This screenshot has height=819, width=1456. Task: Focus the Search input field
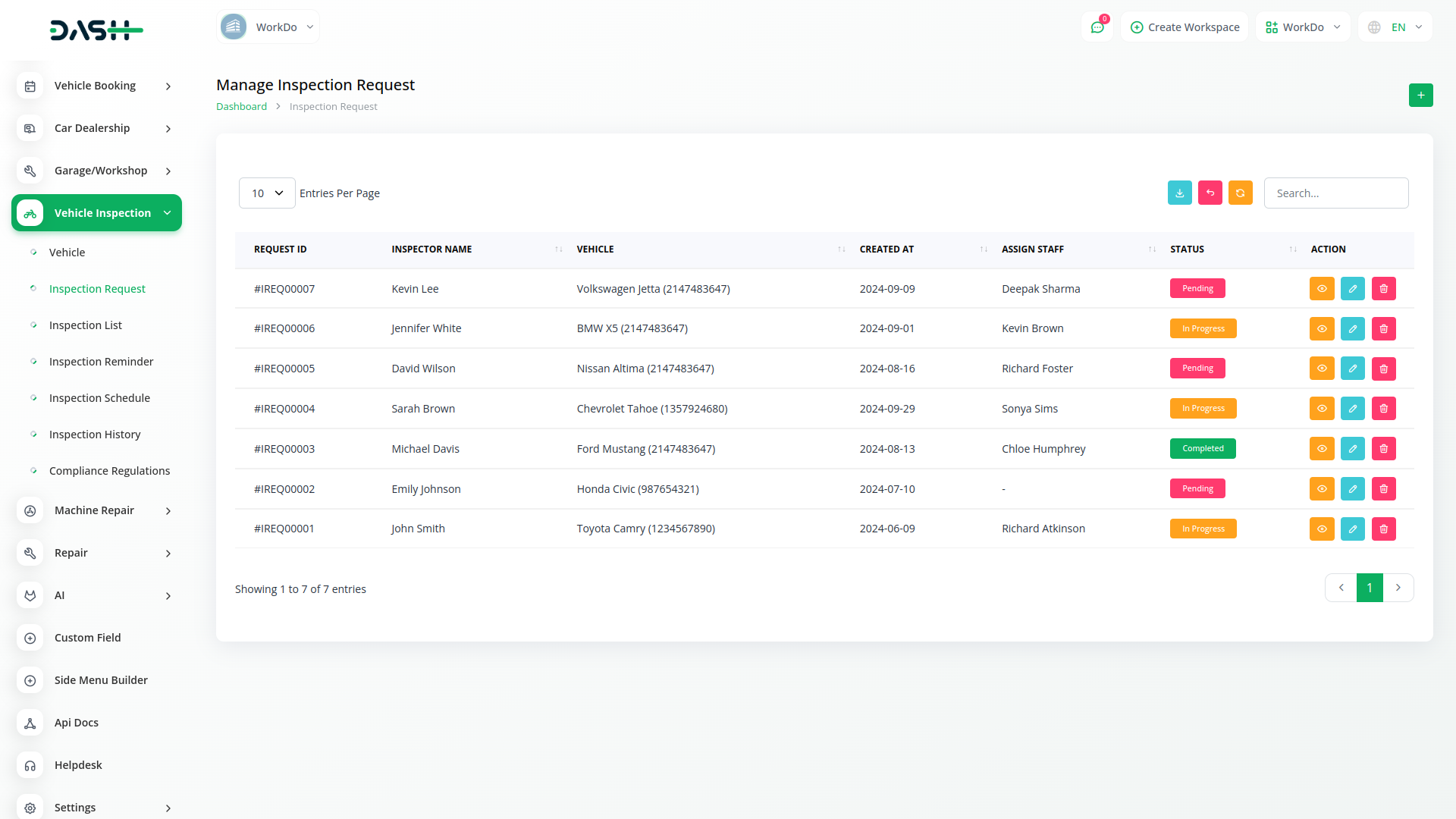[1335, 193]
